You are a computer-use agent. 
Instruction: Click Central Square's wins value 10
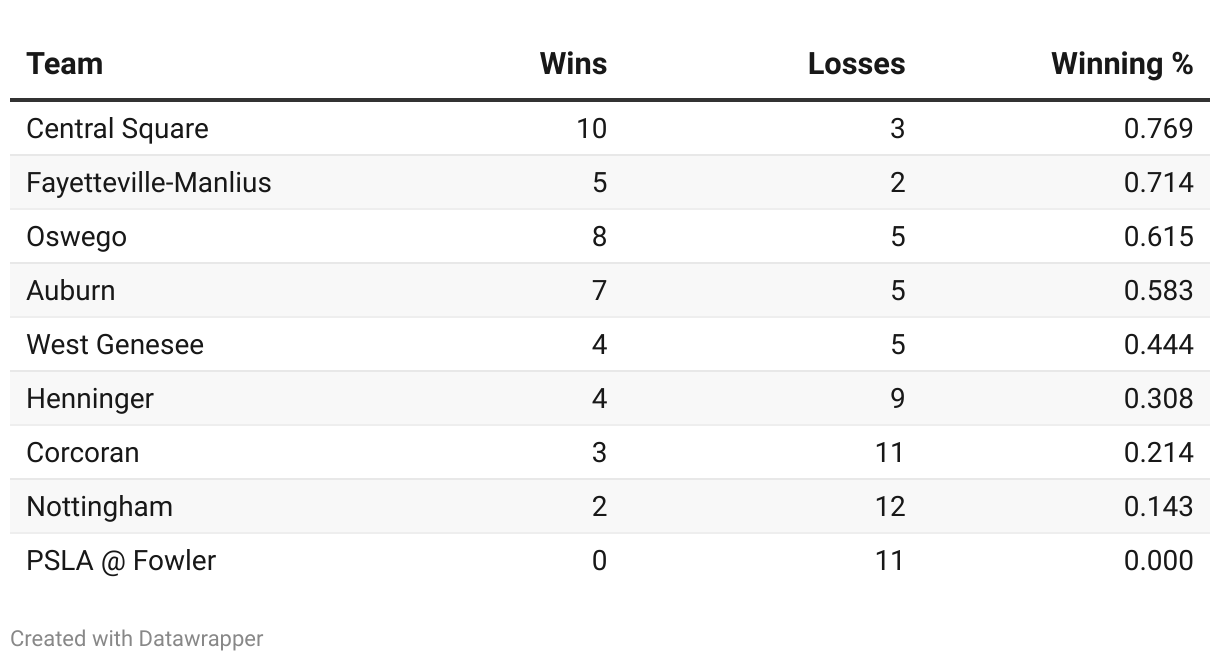(x=591, y=129)
